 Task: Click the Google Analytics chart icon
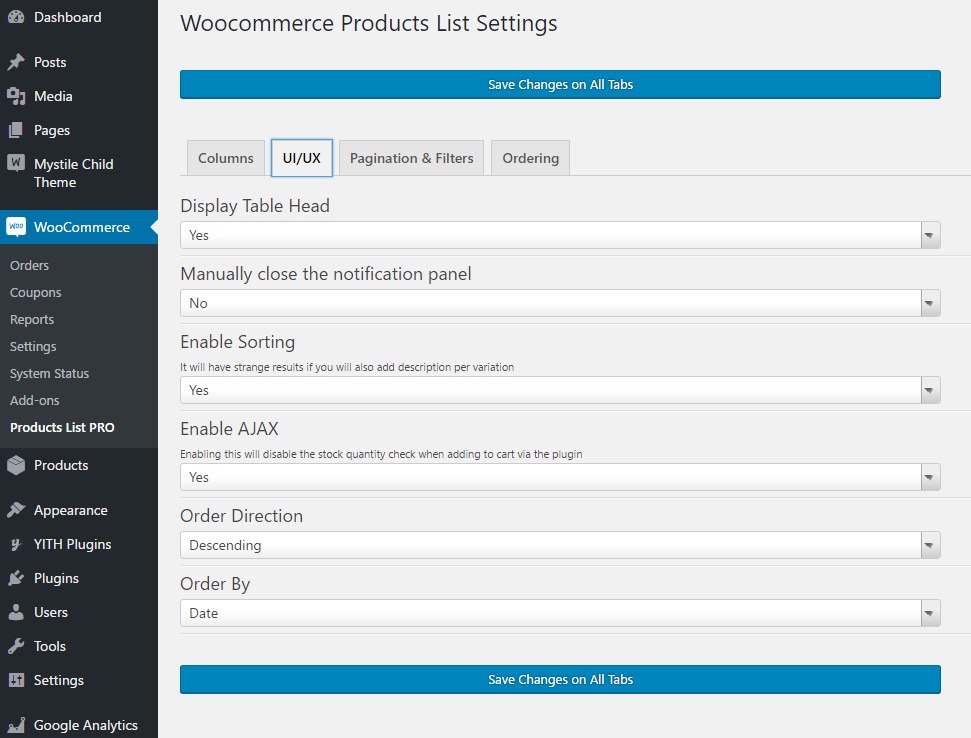(x=16, y=725)
